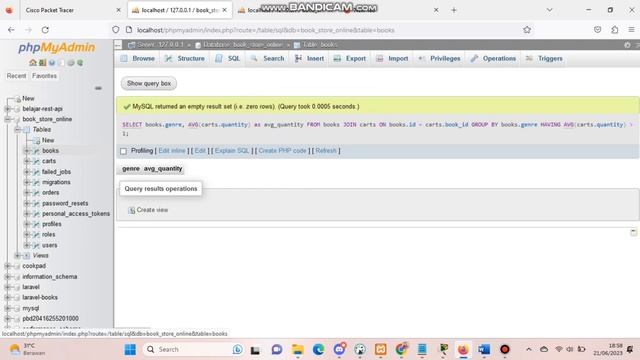Open Windows Start menu
The height and width of the screenshot is (360, 640).
tap(130, 349)
